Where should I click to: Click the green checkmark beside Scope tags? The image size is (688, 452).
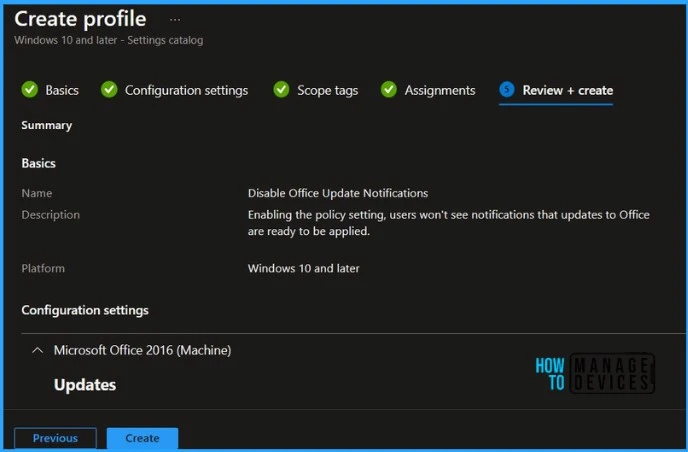pyautogui.click(x=281, y=90)
